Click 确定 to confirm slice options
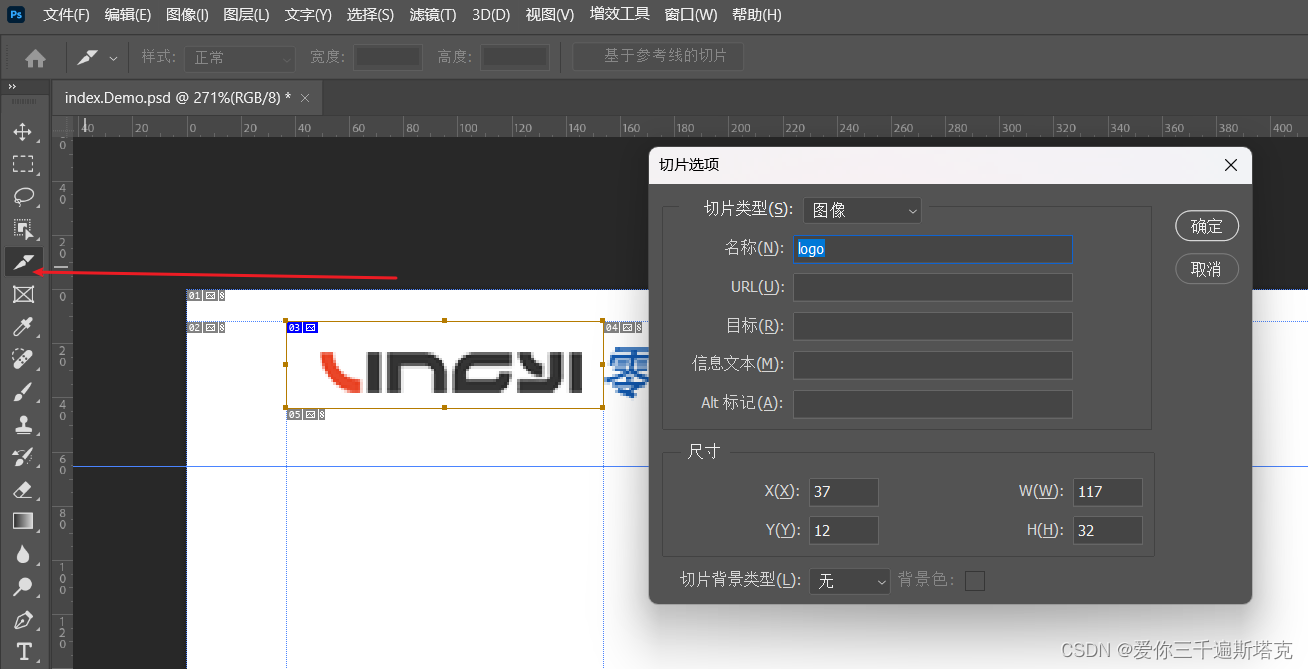The image size is (1308, 669). [x=1207, y=226]
